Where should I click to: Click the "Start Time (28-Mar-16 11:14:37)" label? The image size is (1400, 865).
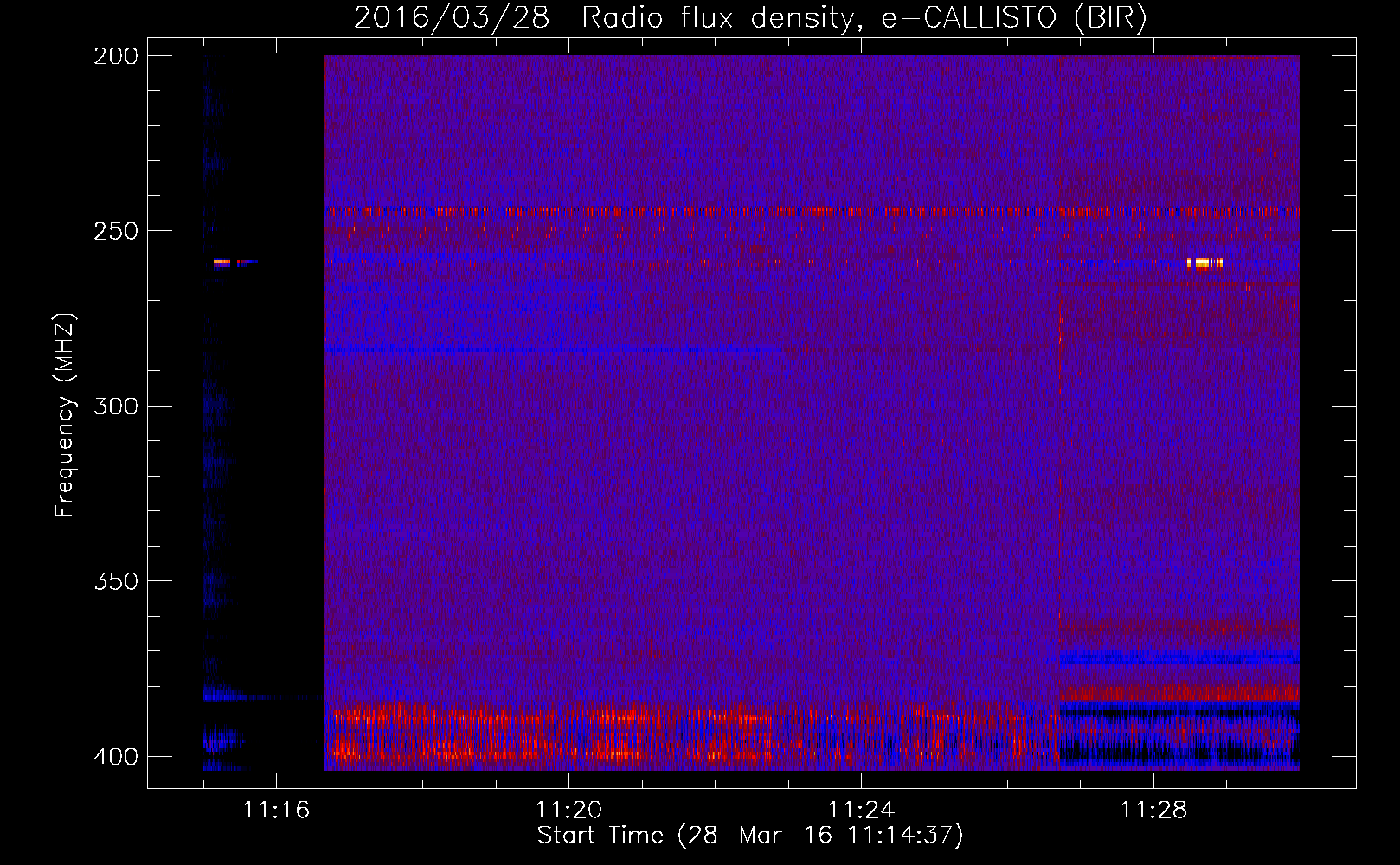(750, 836)
